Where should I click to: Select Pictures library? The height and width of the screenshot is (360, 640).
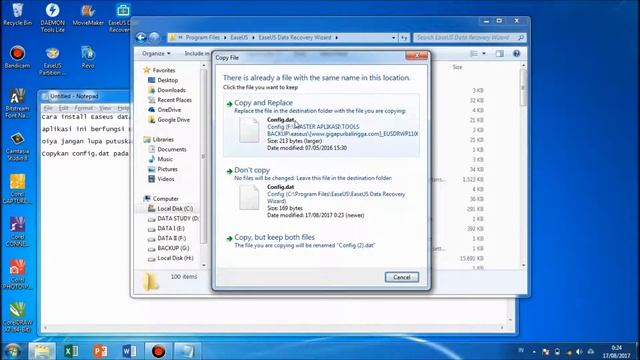coord(167,169)
